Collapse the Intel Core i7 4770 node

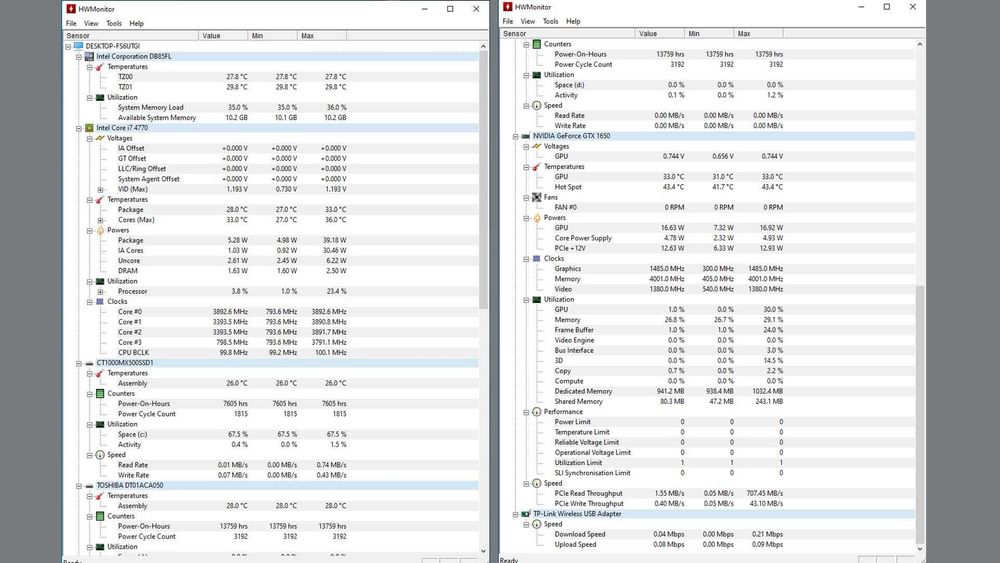(79, 128)
